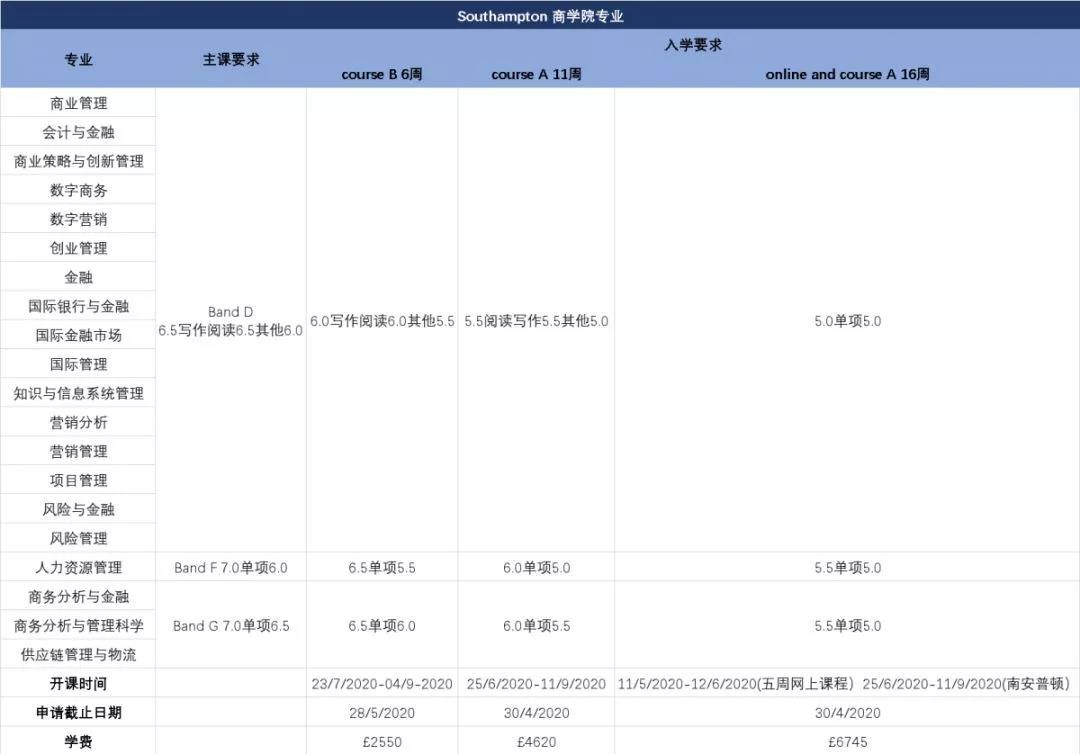Click the 供应链管理与物流 cell

(x=77, y=653)
